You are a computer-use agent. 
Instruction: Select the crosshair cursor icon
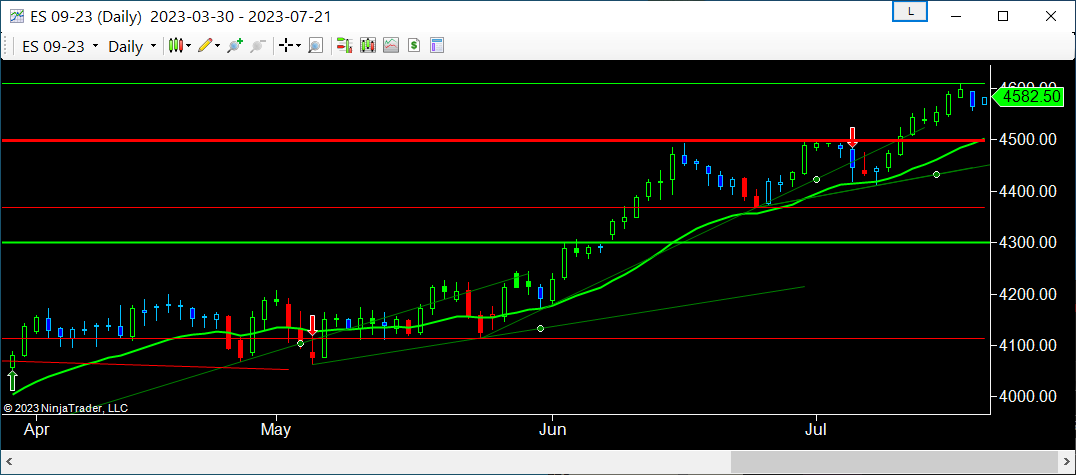coord(285,46)
